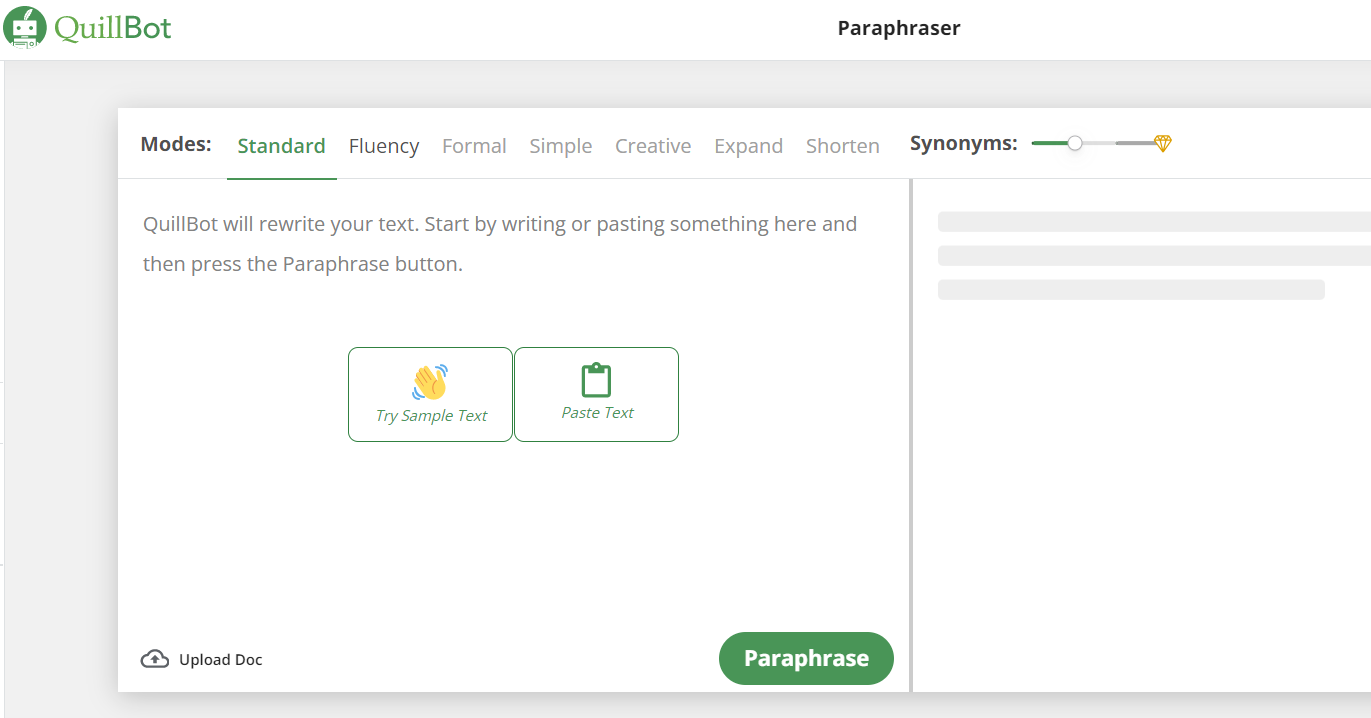This screenshot has height=718, width=1371.
Task: Click the diamond icon on the Synonyms slider
Action: pos(1163,143)
